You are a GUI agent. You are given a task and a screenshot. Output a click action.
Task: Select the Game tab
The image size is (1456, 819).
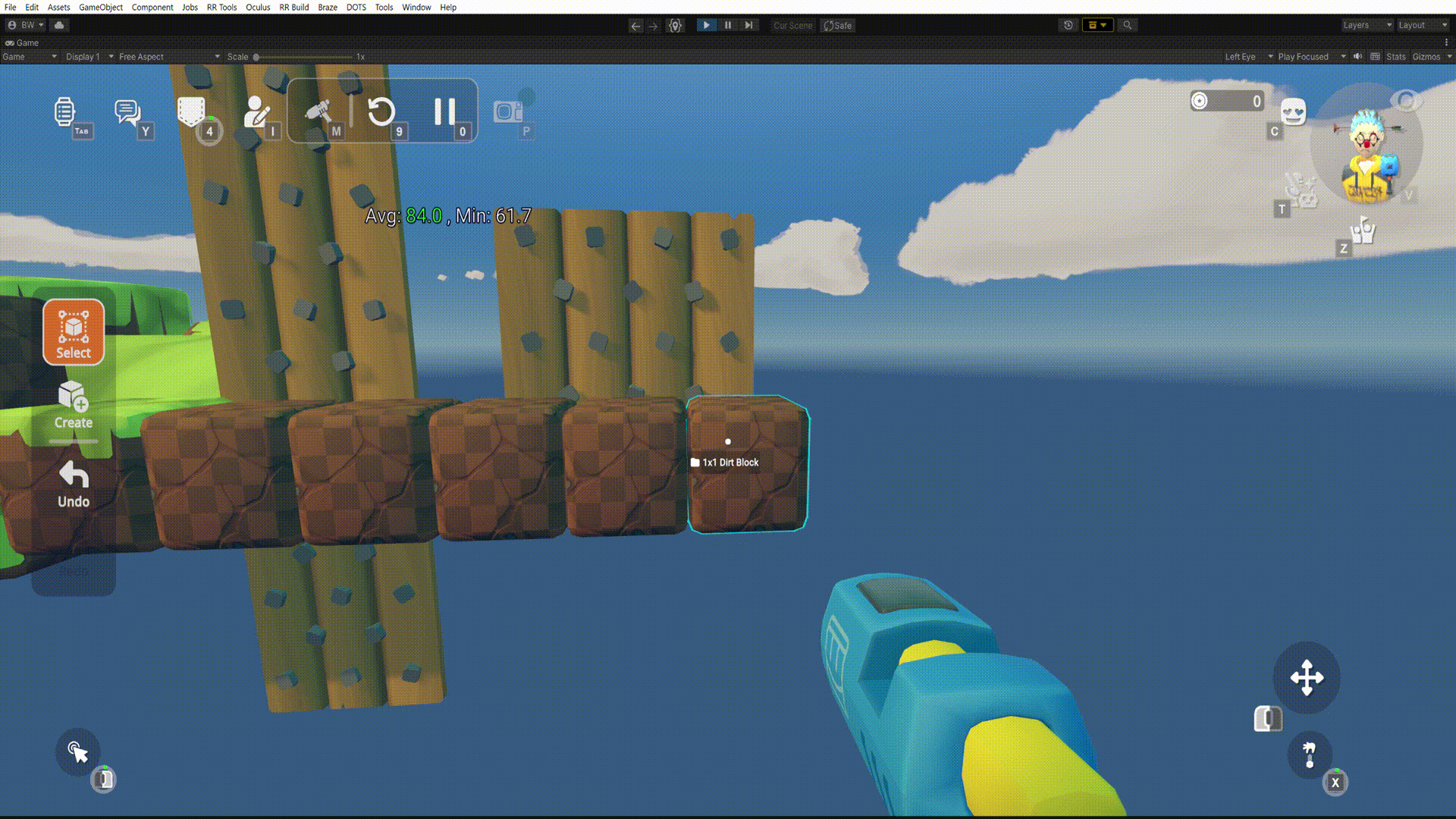click(x=22, y=42)
